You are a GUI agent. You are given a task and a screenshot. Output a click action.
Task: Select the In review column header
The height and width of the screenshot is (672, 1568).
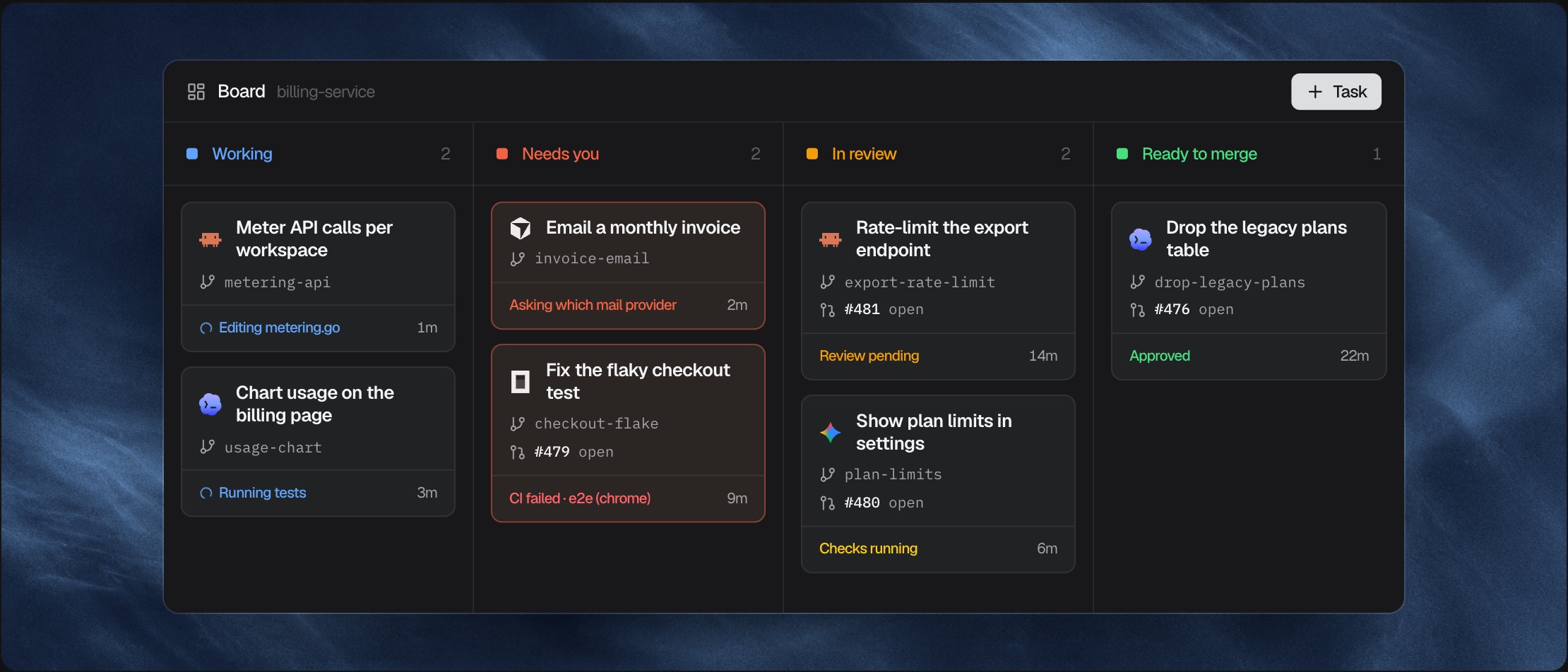pyautogui.click(x=938, y=154)
